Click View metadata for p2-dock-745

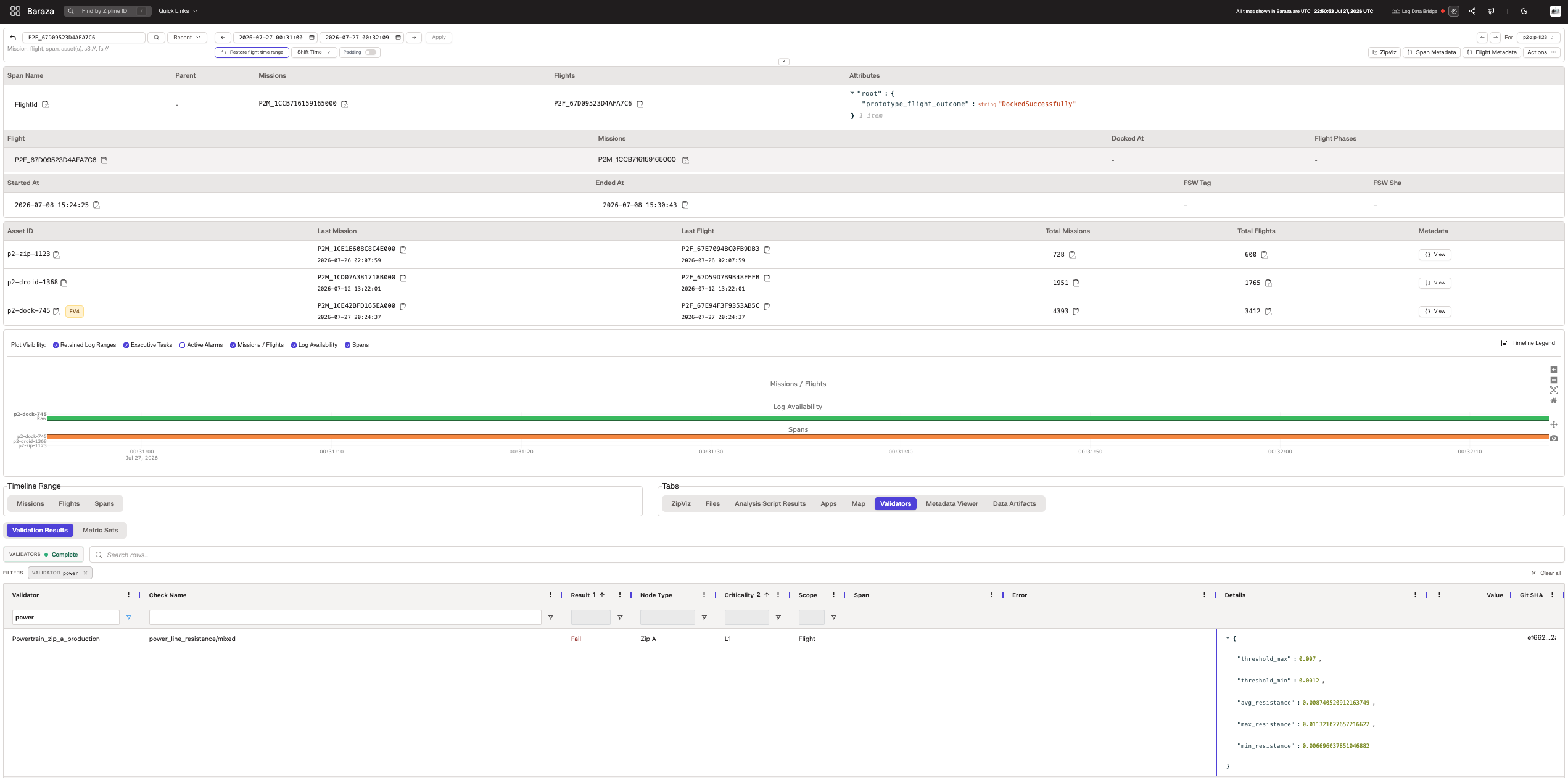coord(1435,312)
